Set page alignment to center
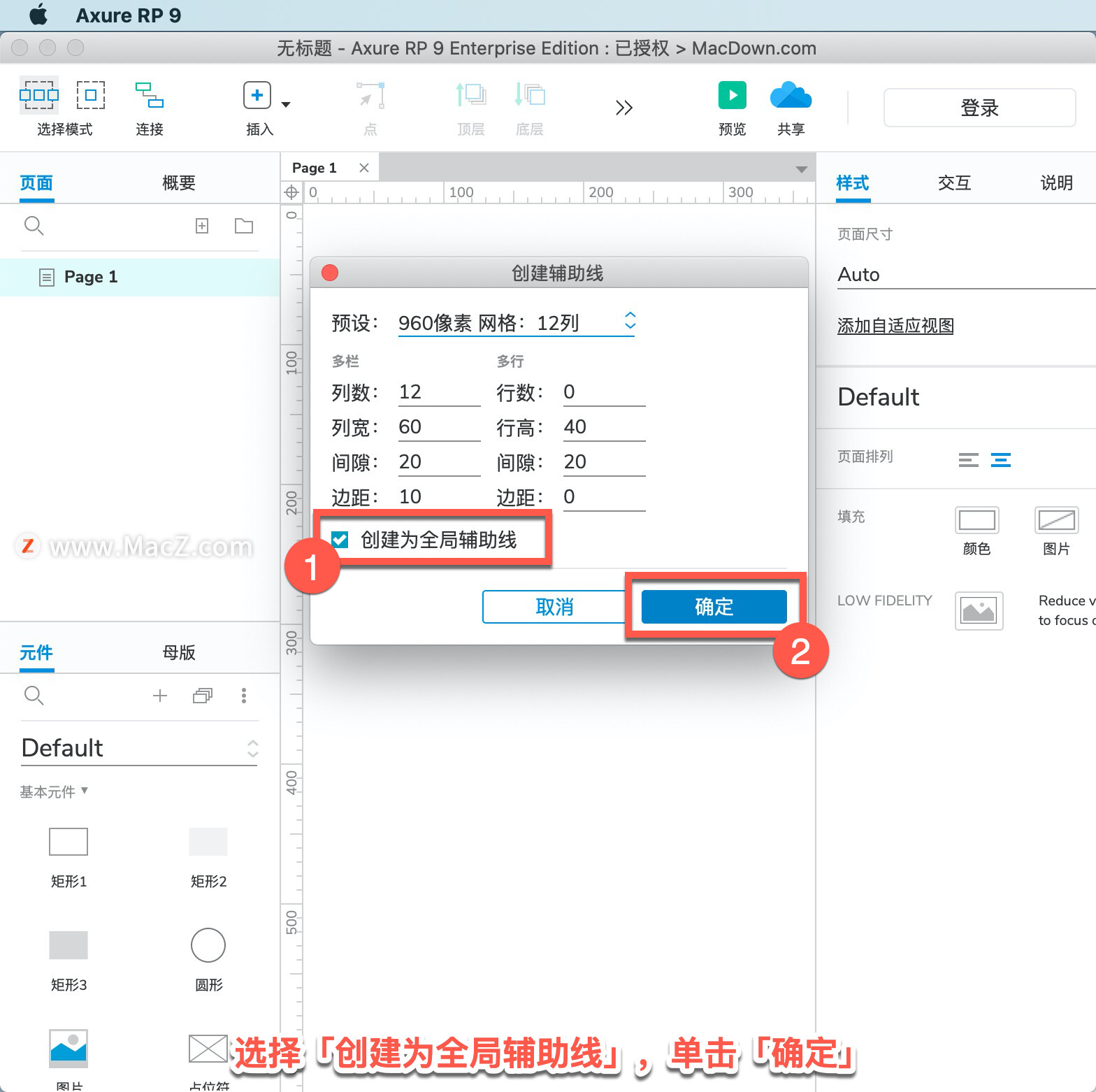The height and width of the screenshot is (1092, 1096). click(x=1001, y=460)
